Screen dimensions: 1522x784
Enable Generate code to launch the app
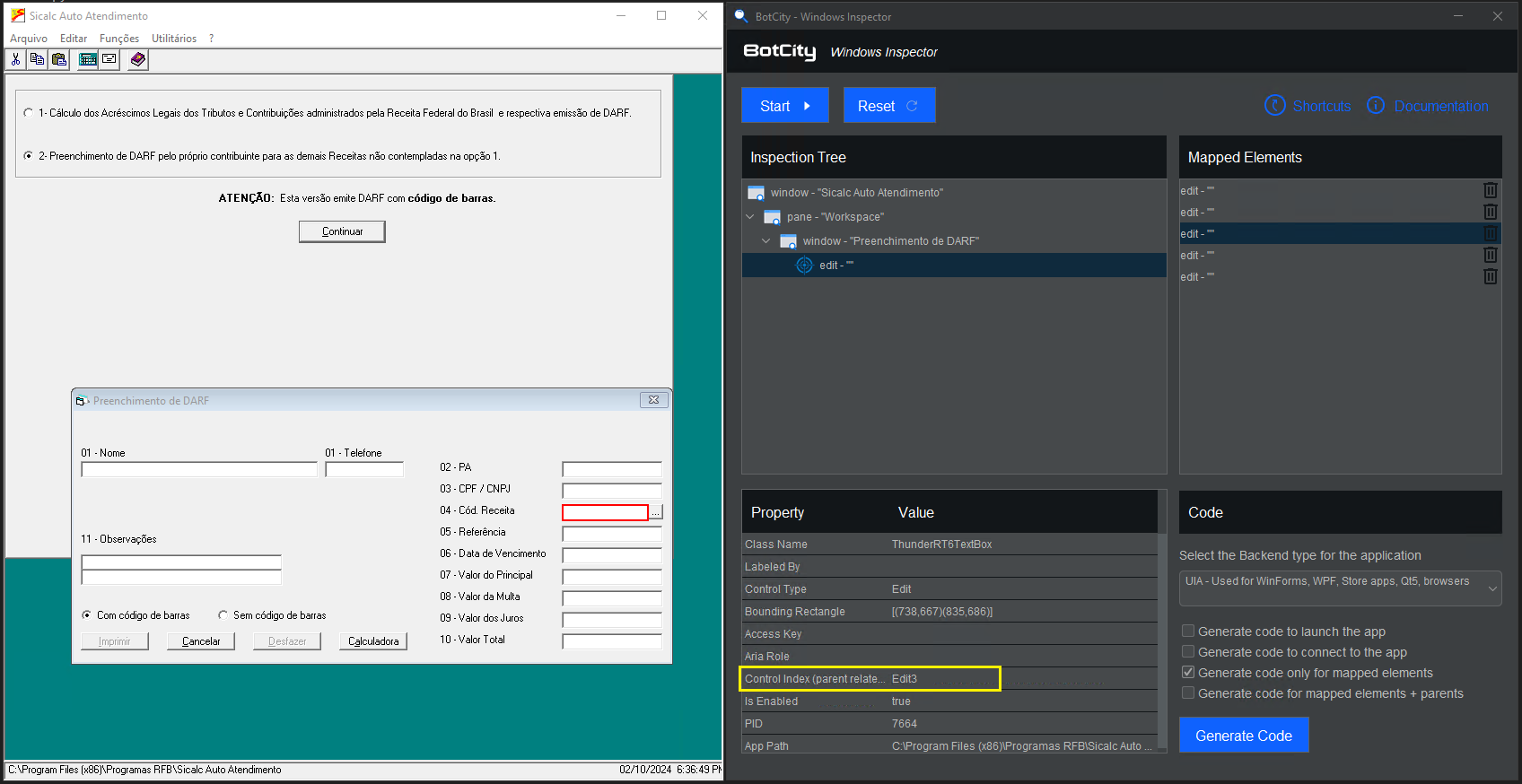[1188, 631]
